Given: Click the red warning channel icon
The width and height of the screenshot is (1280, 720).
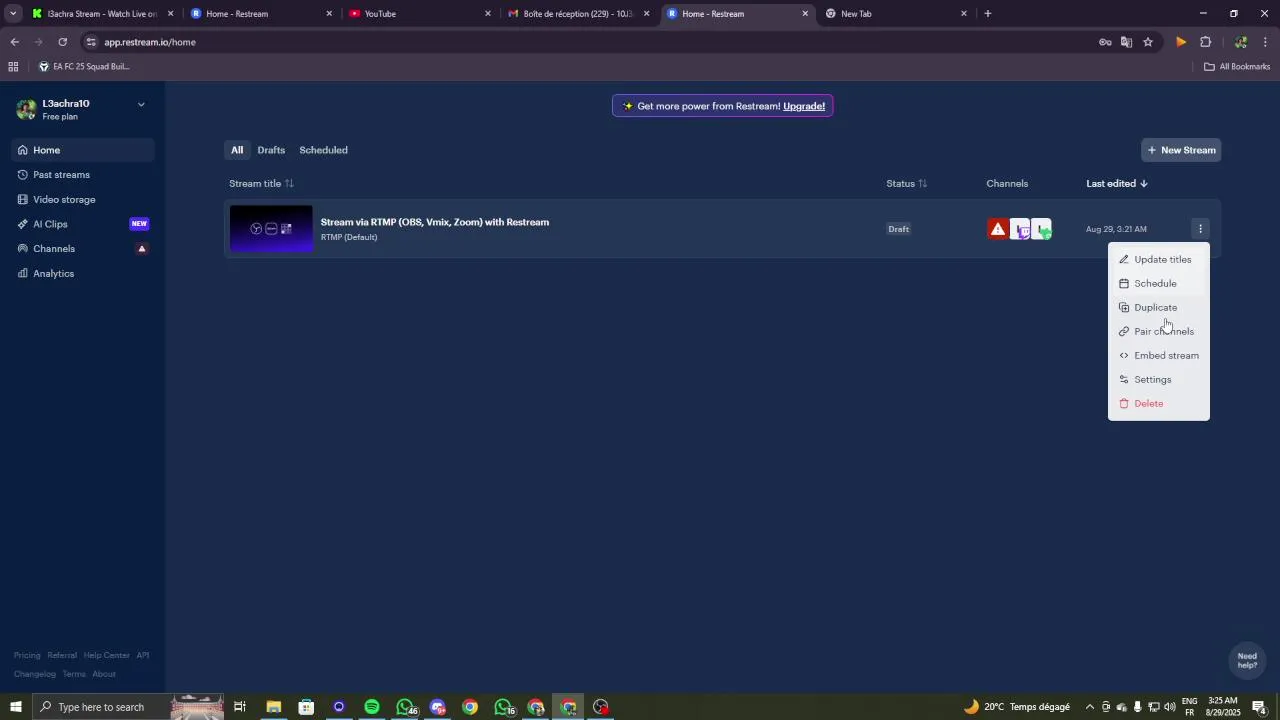Looking at the screenshot, I should point(997,229).
